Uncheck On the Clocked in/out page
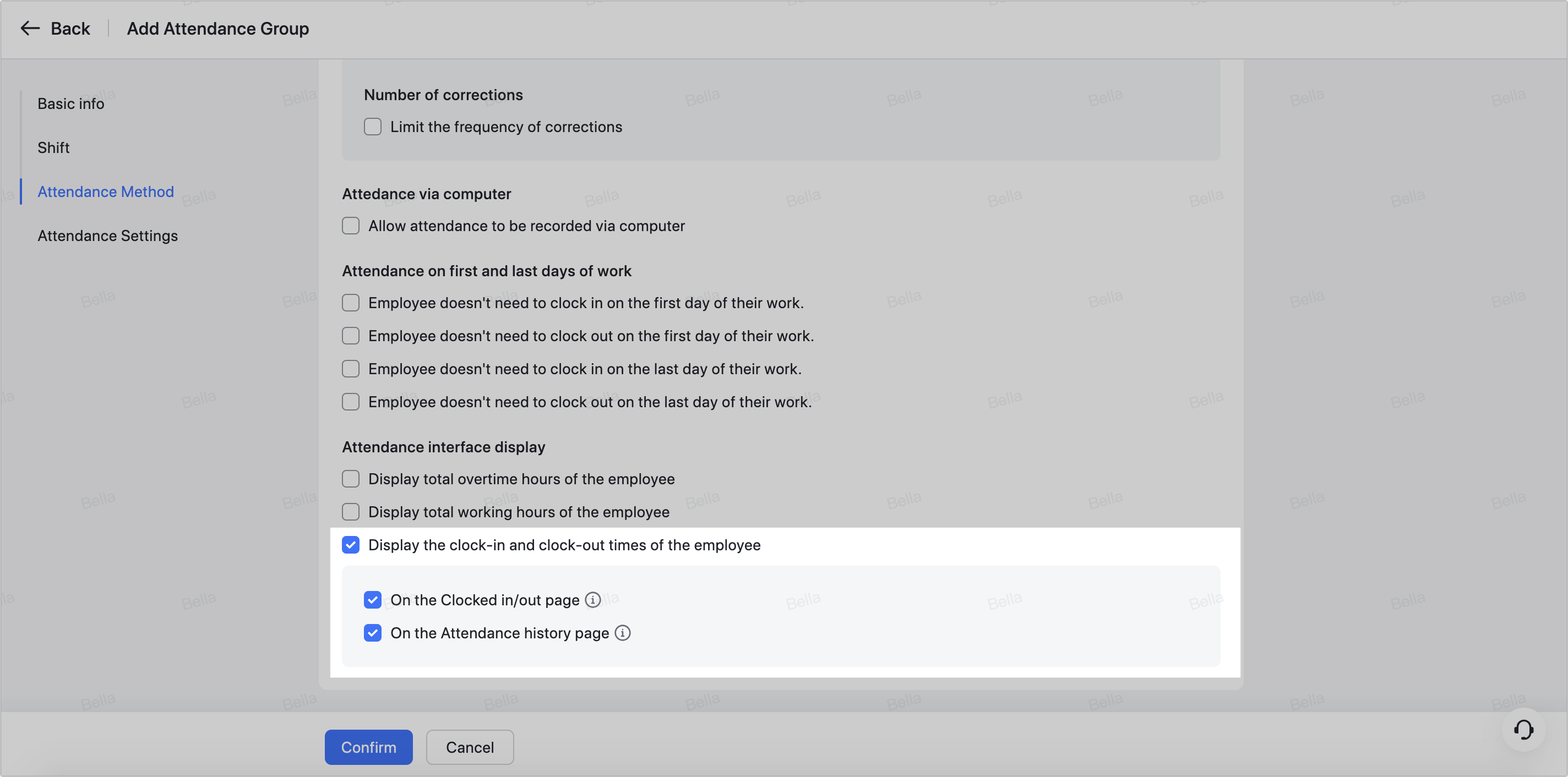 tap(373, 600)
